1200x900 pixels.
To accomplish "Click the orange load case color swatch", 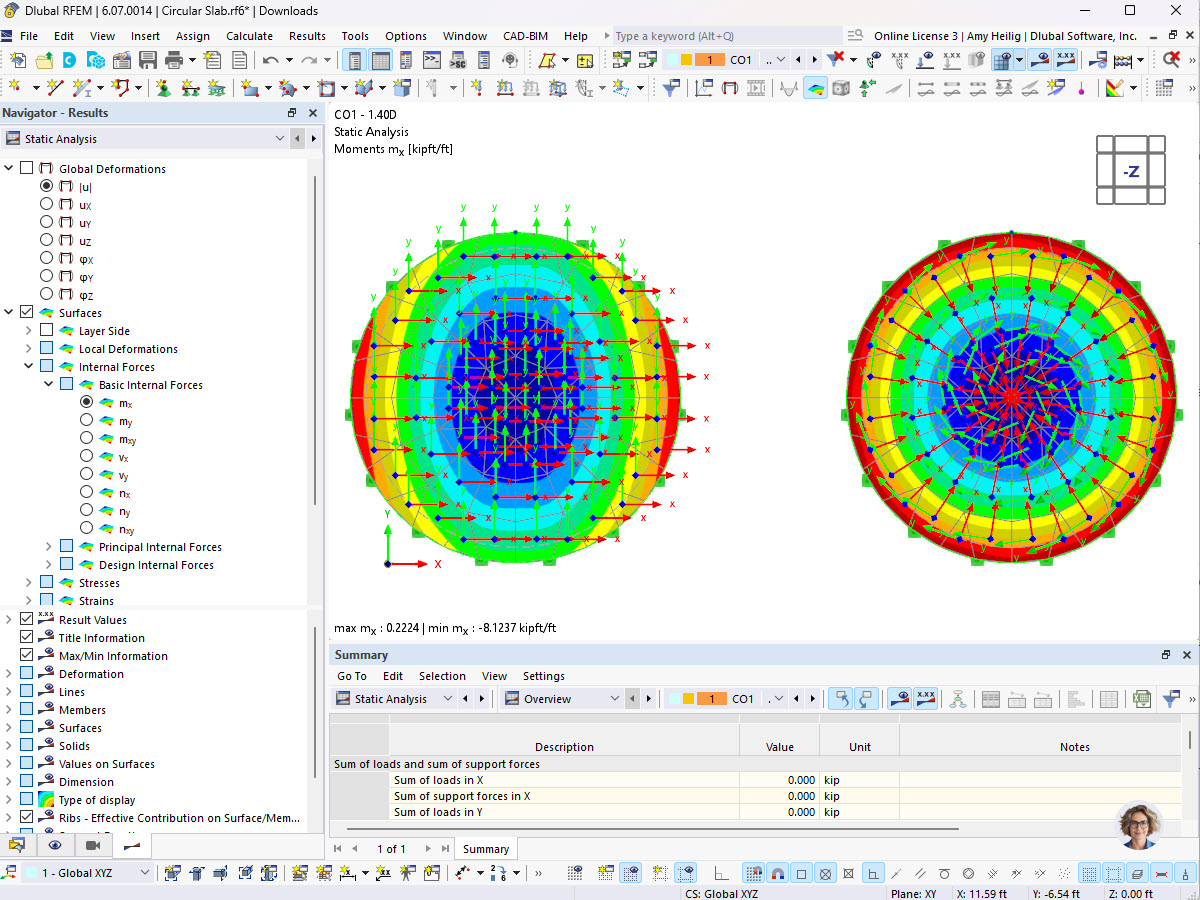I will [709, 60].
